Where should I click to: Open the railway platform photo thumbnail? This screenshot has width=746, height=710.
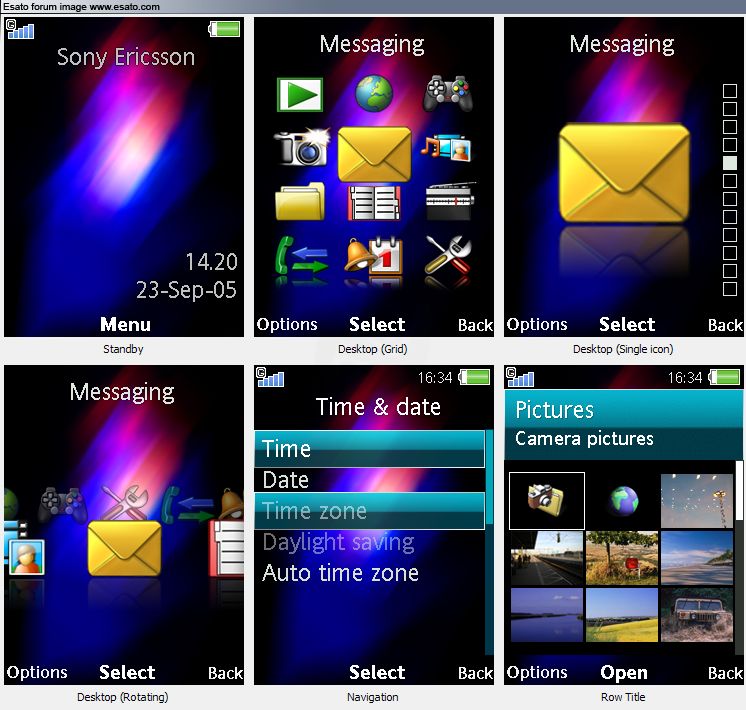[547, 558]
